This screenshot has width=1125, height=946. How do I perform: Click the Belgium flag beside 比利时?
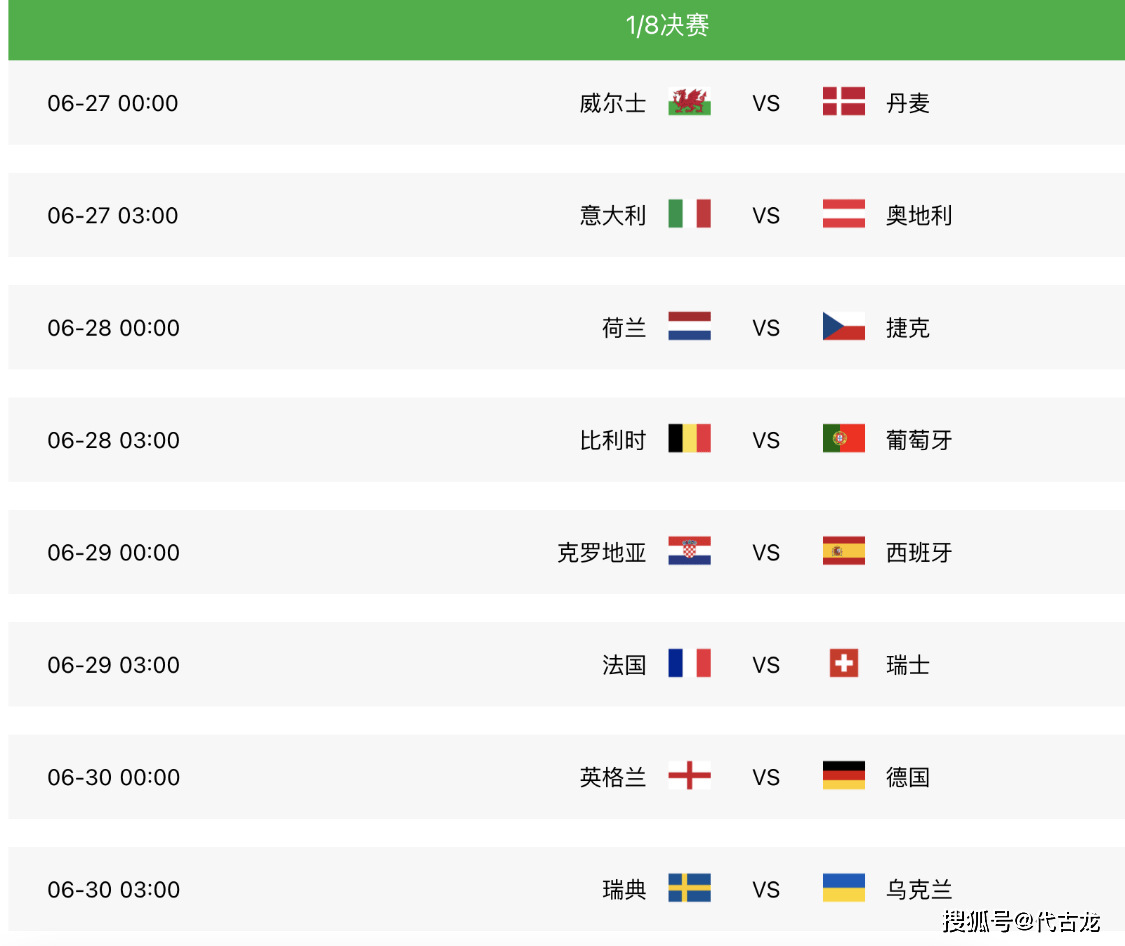pyautogui.click(x=689, y=438)
